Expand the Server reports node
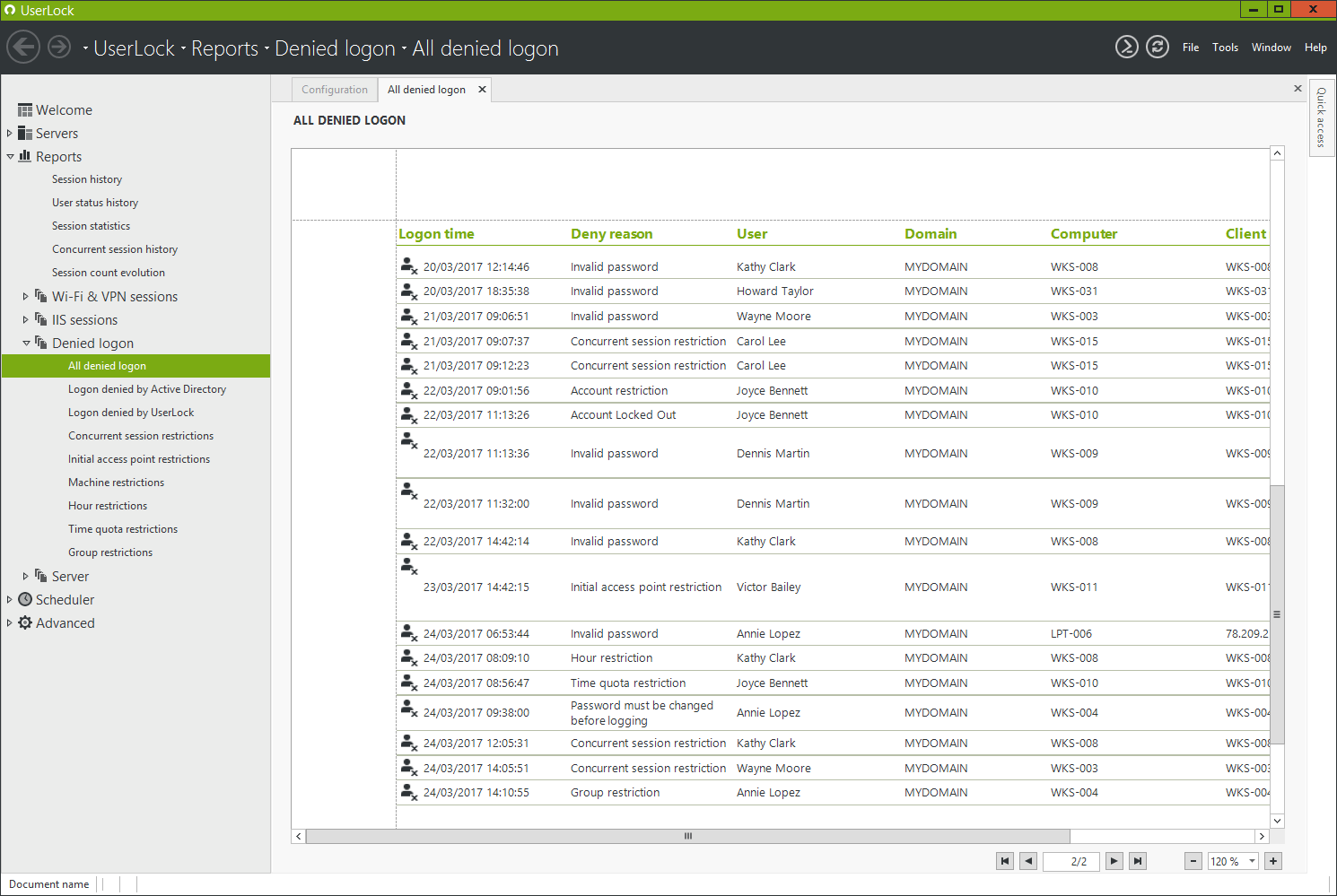Image resolution: width=1337 pixels, height=896 pixels. pyautogui.click(x=25, y=576)
